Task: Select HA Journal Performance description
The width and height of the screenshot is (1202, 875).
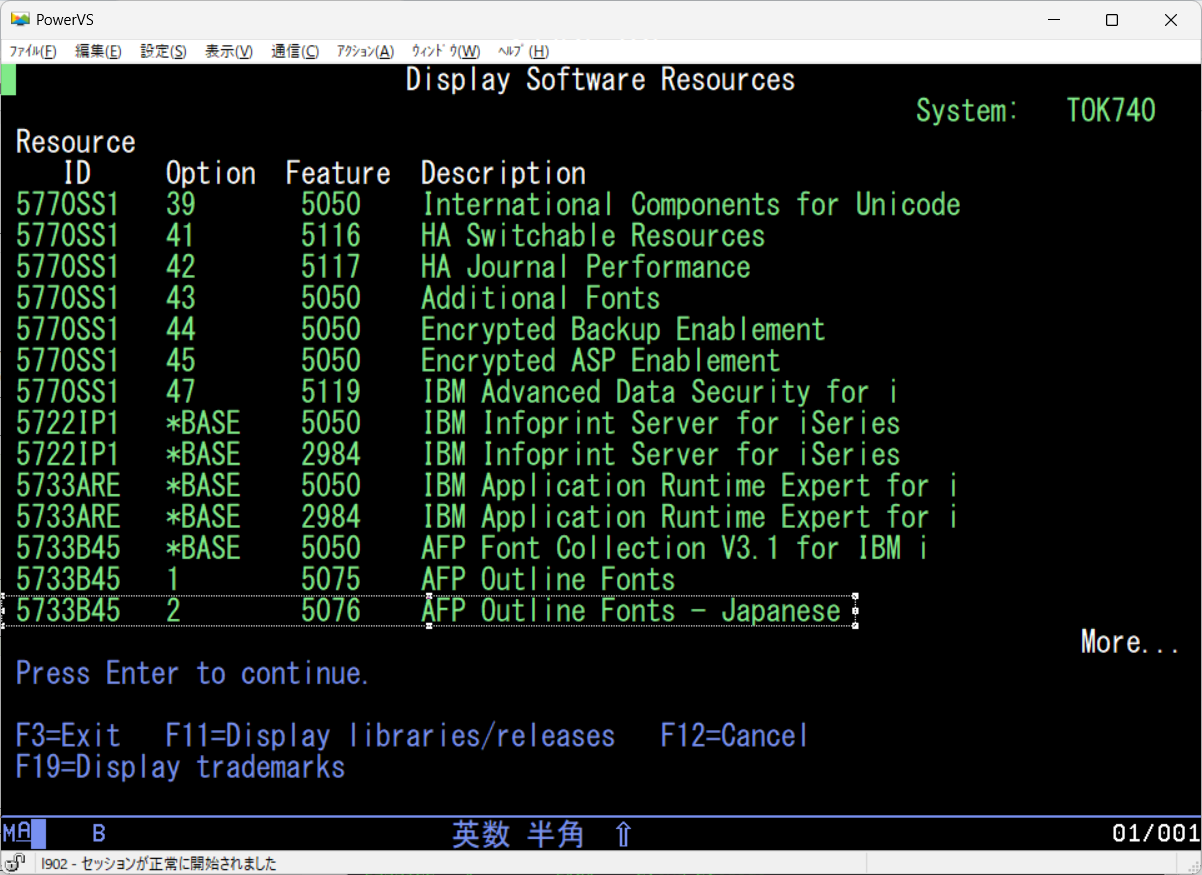Action: click(586, 267)
